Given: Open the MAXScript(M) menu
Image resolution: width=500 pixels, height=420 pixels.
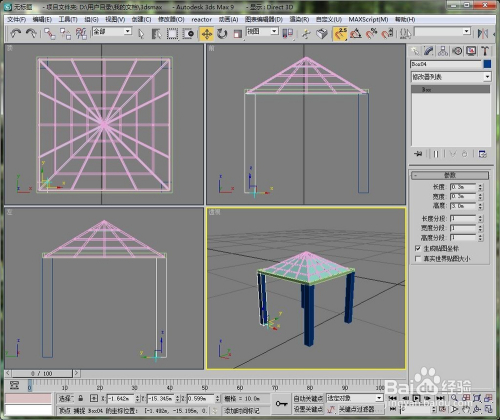Looking at the screenshot, I should pos(368,19).
